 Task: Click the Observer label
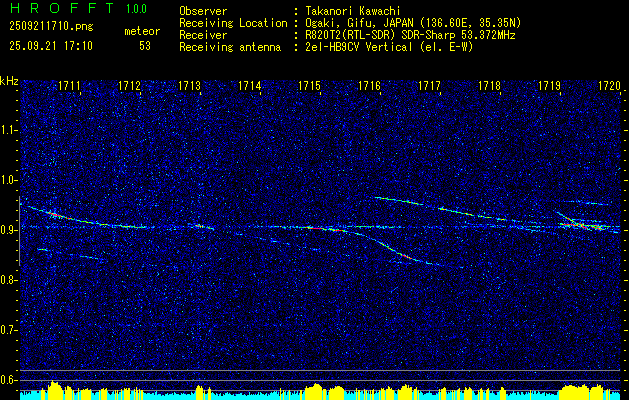(203, 11)
